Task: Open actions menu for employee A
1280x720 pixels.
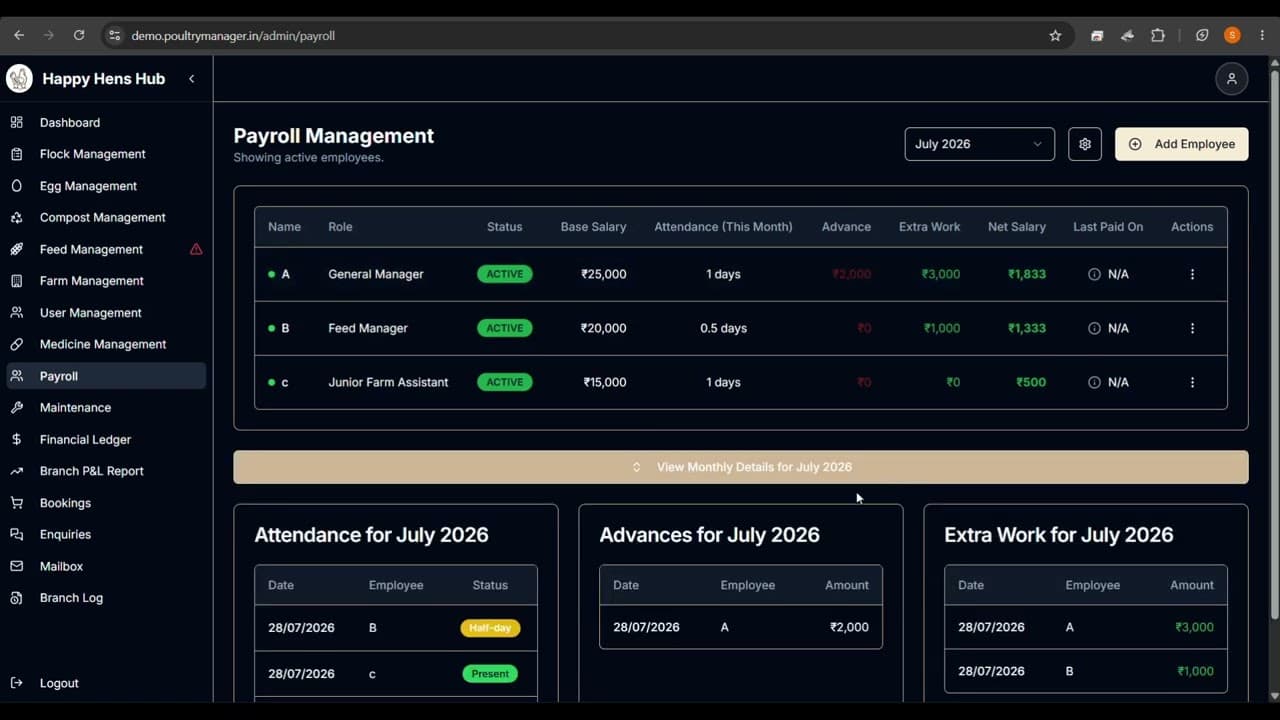Action: click(1192, 274)
